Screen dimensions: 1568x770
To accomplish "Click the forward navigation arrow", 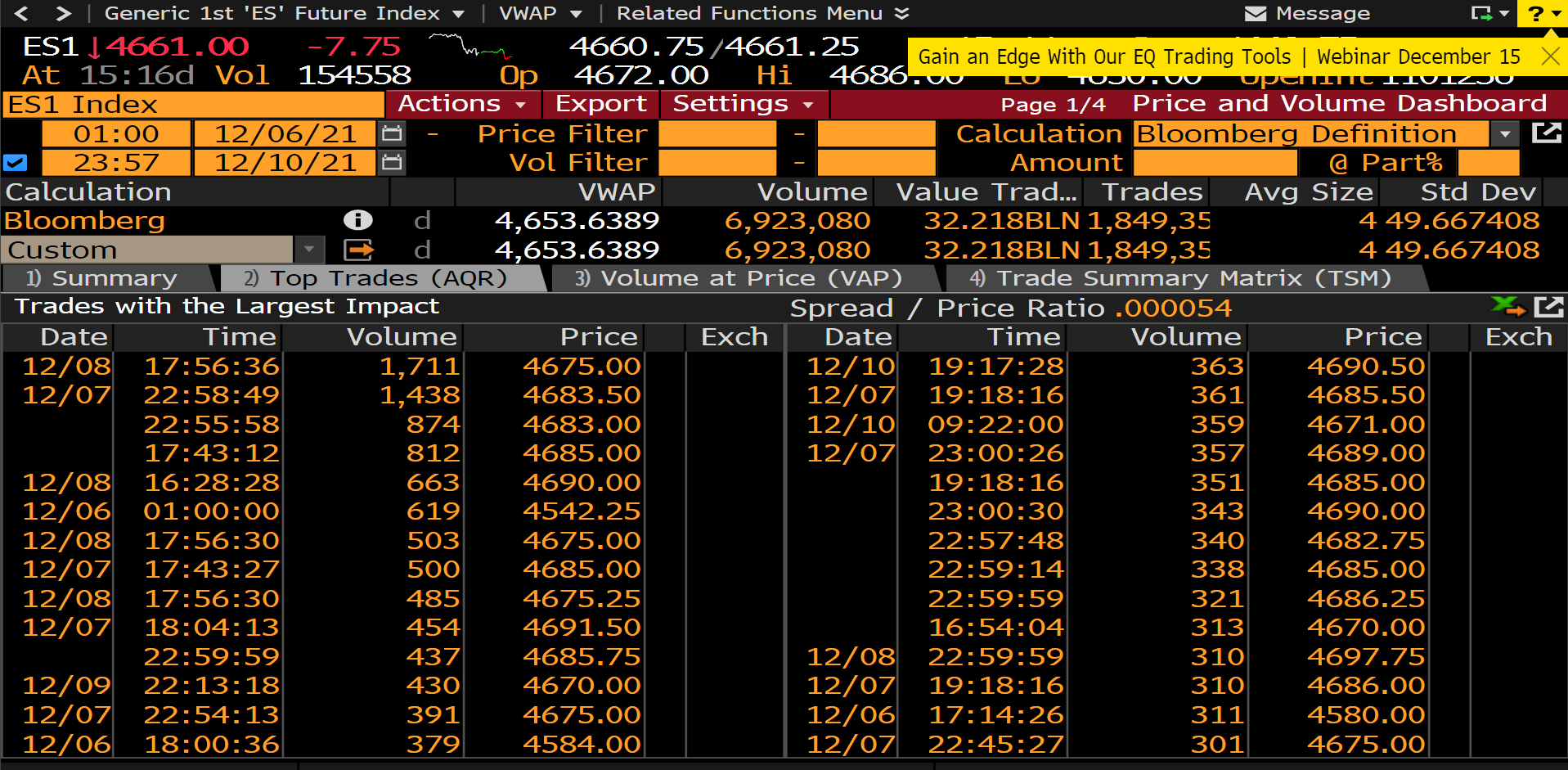I will tap(63, 13).
